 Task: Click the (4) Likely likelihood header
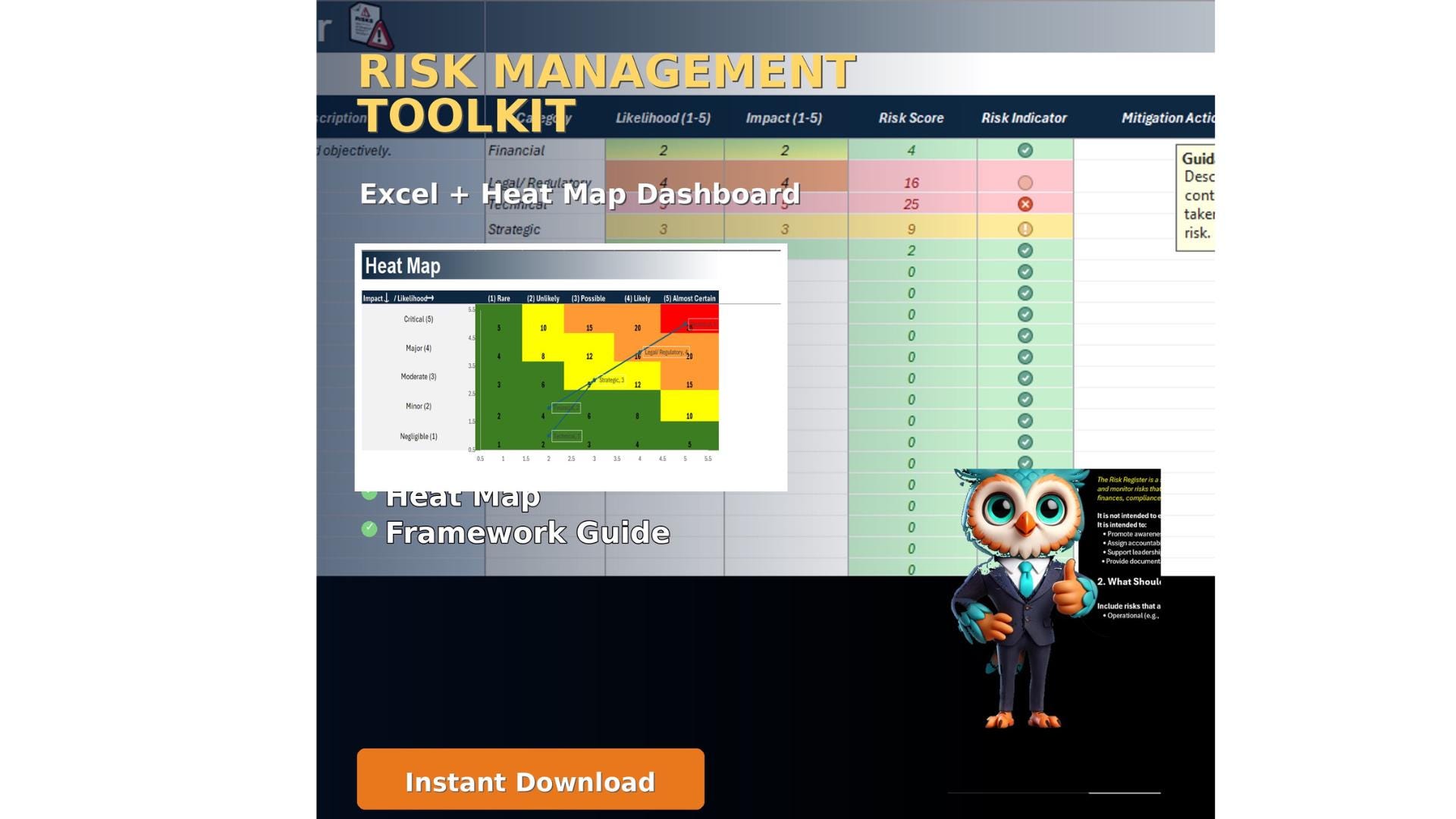tap(637, 298)
